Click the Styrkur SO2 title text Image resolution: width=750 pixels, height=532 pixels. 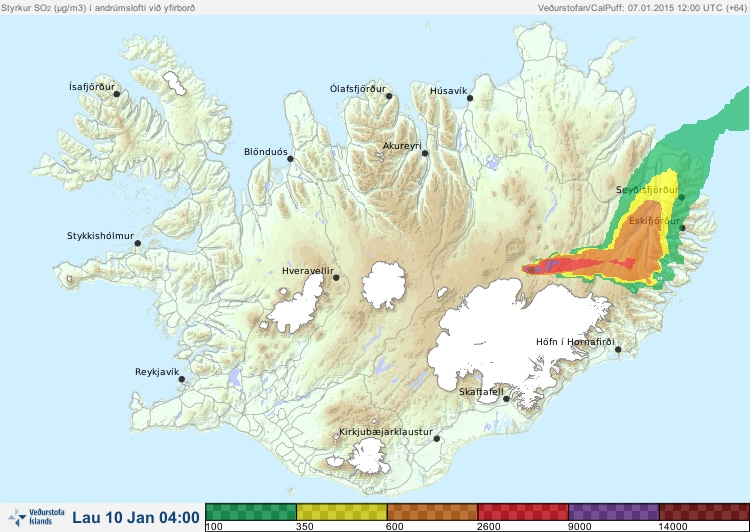point(98,8)
